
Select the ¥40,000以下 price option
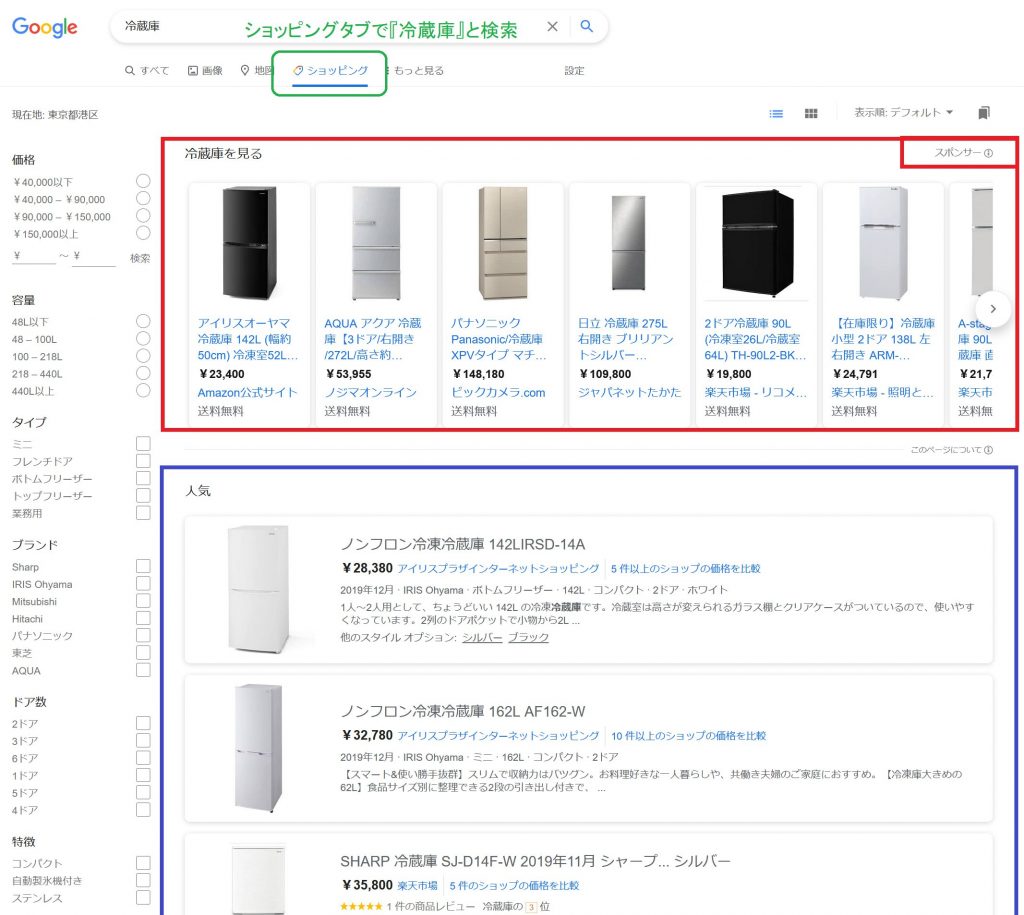143,181
